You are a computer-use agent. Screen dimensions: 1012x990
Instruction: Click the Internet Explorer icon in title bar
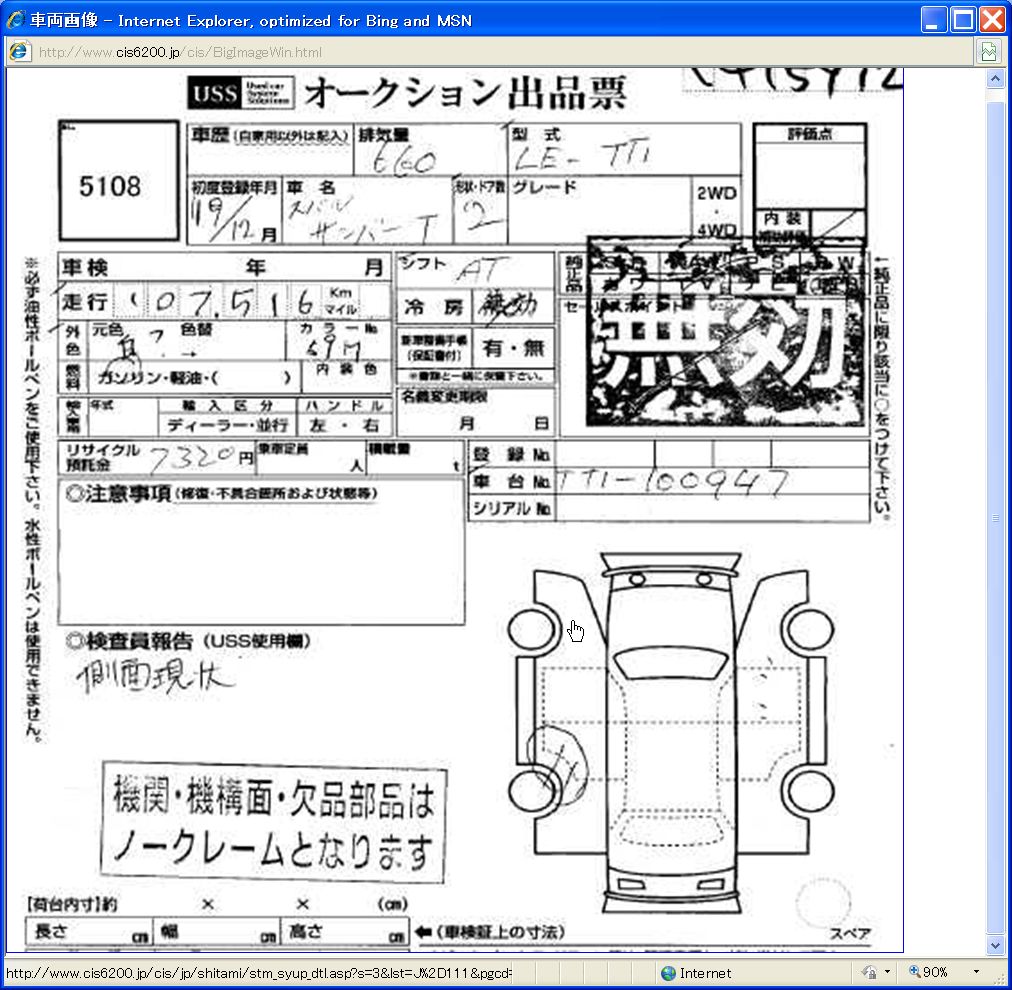coord(15,19)
